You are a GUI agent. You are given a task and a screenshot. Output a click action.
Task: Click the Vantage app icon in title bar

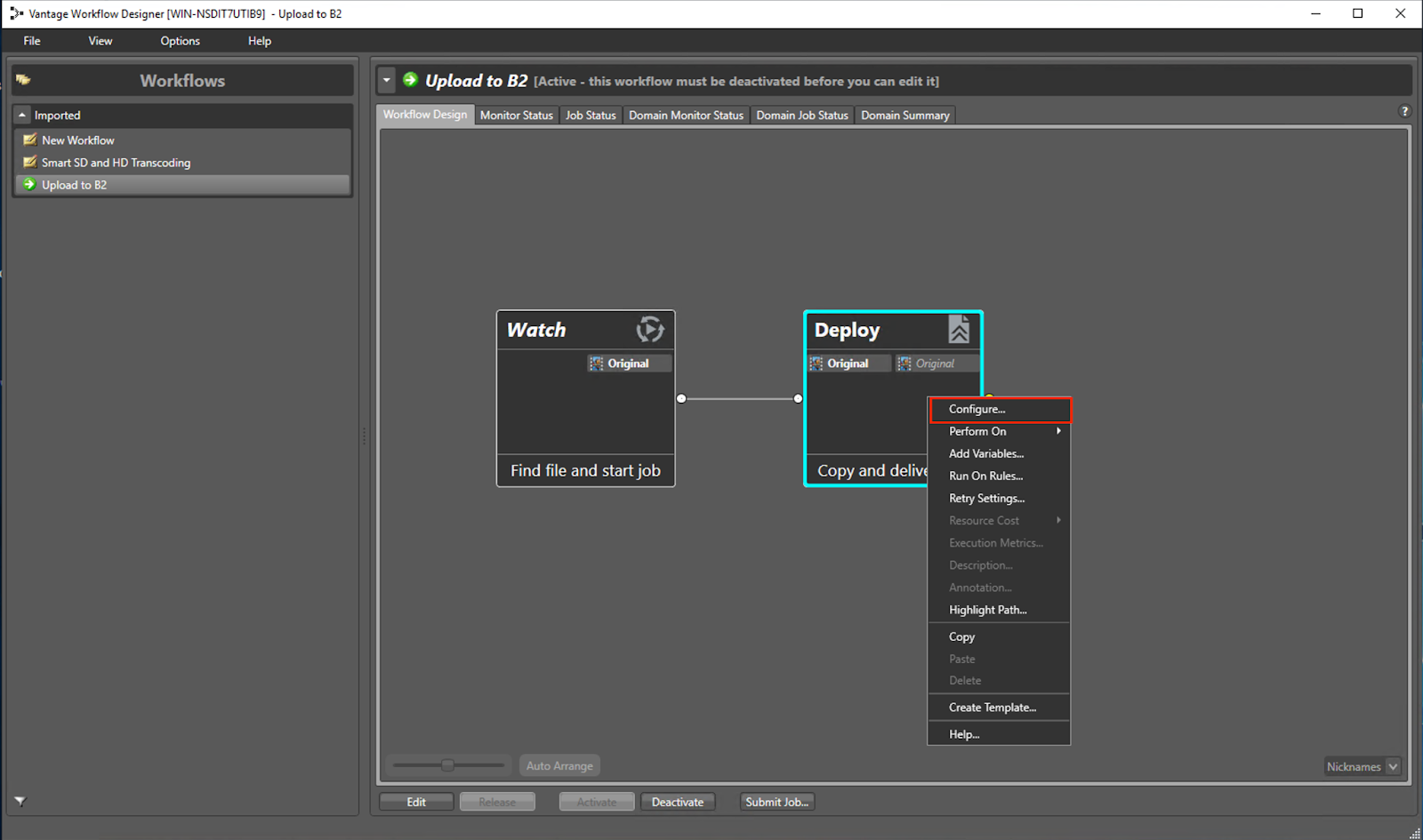click(x=16, y=13)
